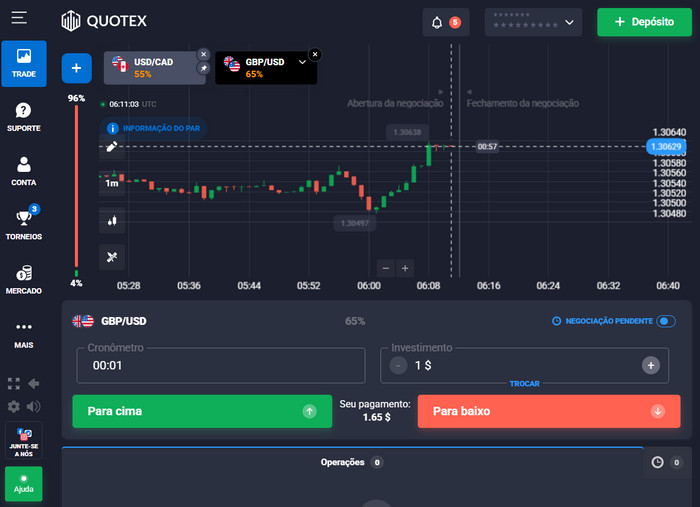
Task: Close the USD/CAD tab
Action: click(x=204, y=54)
